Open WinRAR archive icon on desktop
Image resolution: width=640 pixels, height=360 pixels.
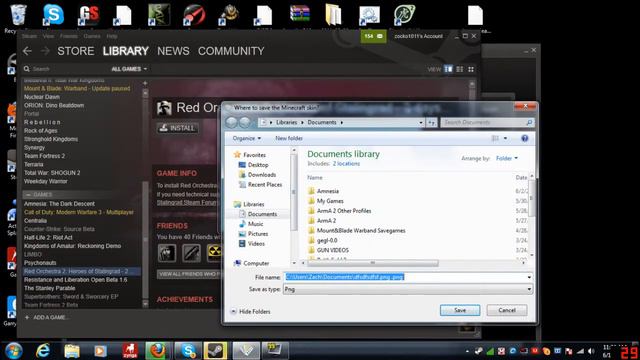(300, 14)
